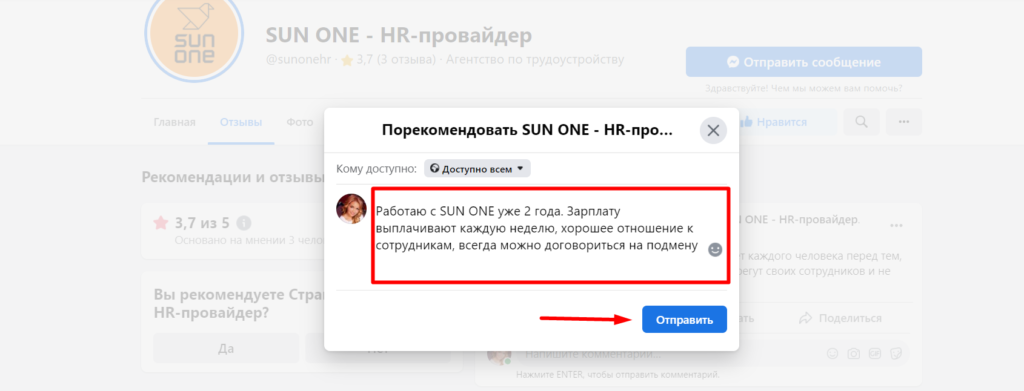
Task: Click the @sunonehr page handle
Action: click(x=299, y=60)
